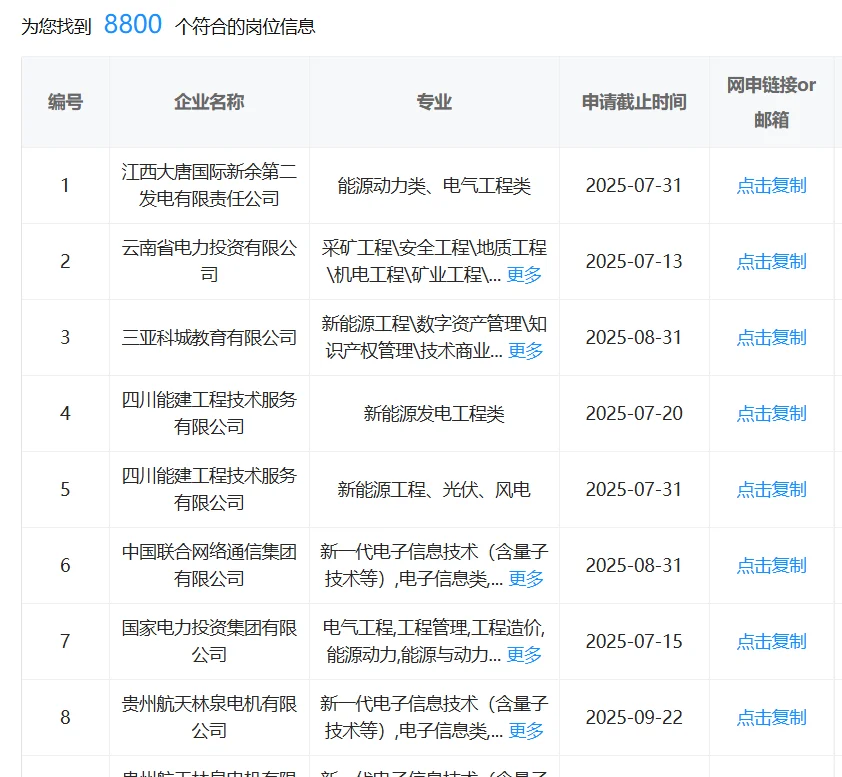842x777 pixels.
Task: Click deadline 2025-07-15
Action: coord(634,642)
